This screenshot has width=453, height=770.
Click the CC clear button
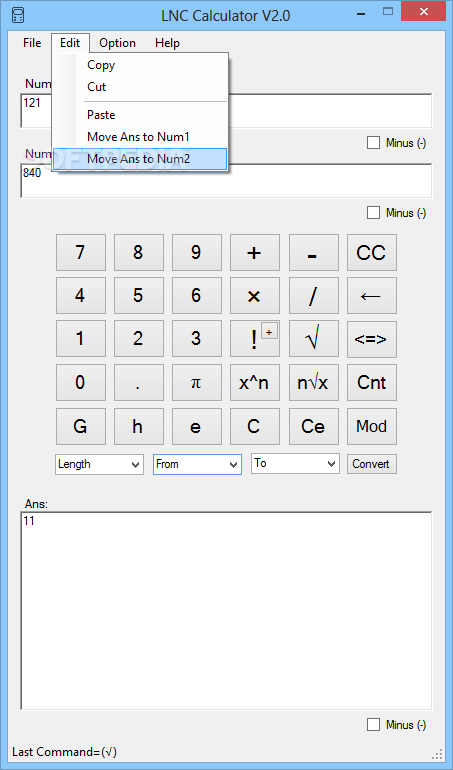pos(371,252)
